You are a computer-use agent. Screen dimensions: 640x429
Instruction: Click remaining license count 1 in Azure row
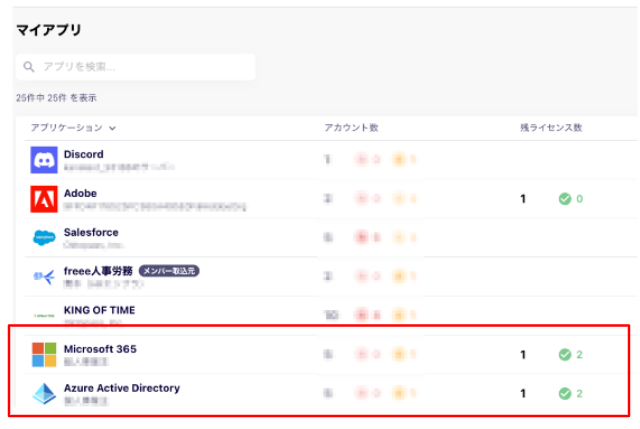click(523, 393)
